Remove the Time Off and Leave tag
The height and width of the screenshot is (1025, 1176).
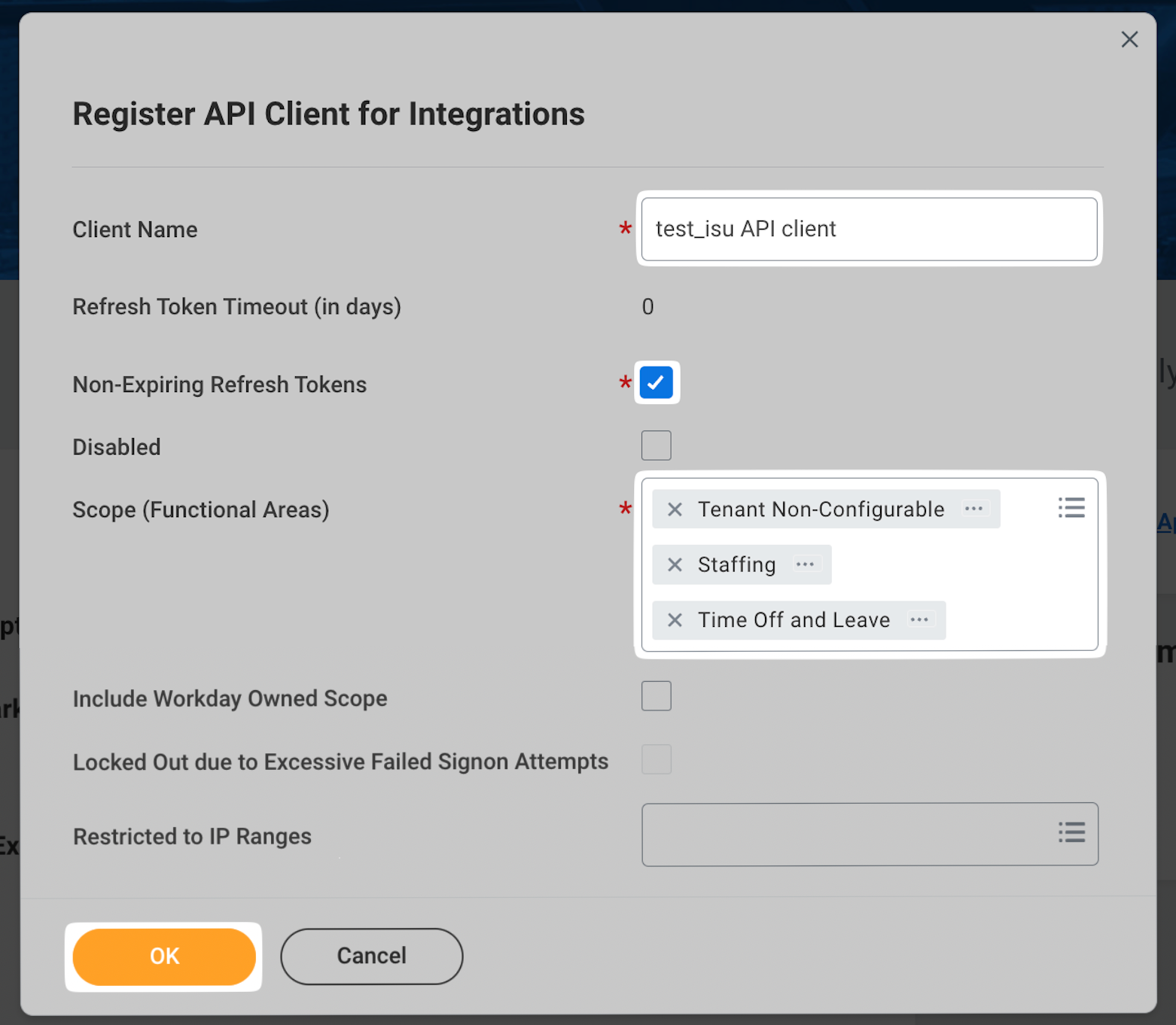click(x=675, y=620)
